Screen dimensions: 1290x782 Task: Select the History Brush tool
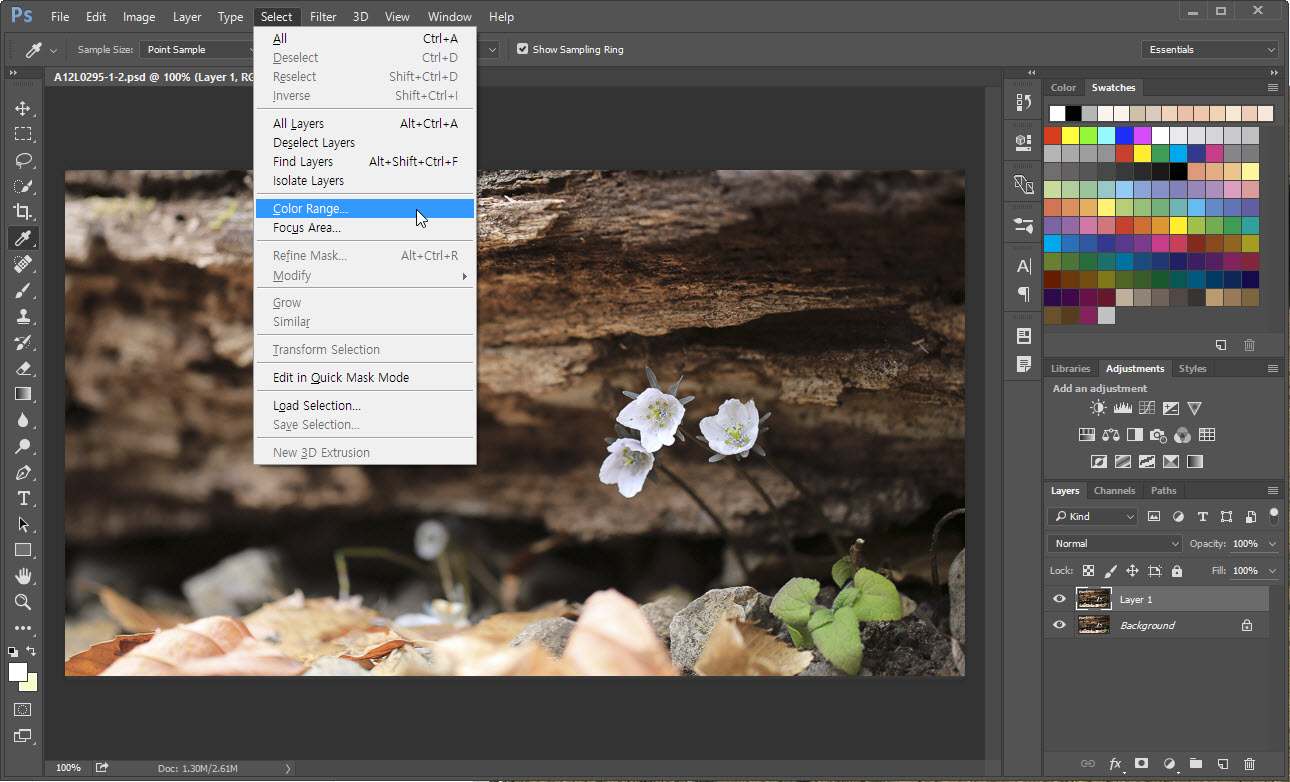(22, 342)
